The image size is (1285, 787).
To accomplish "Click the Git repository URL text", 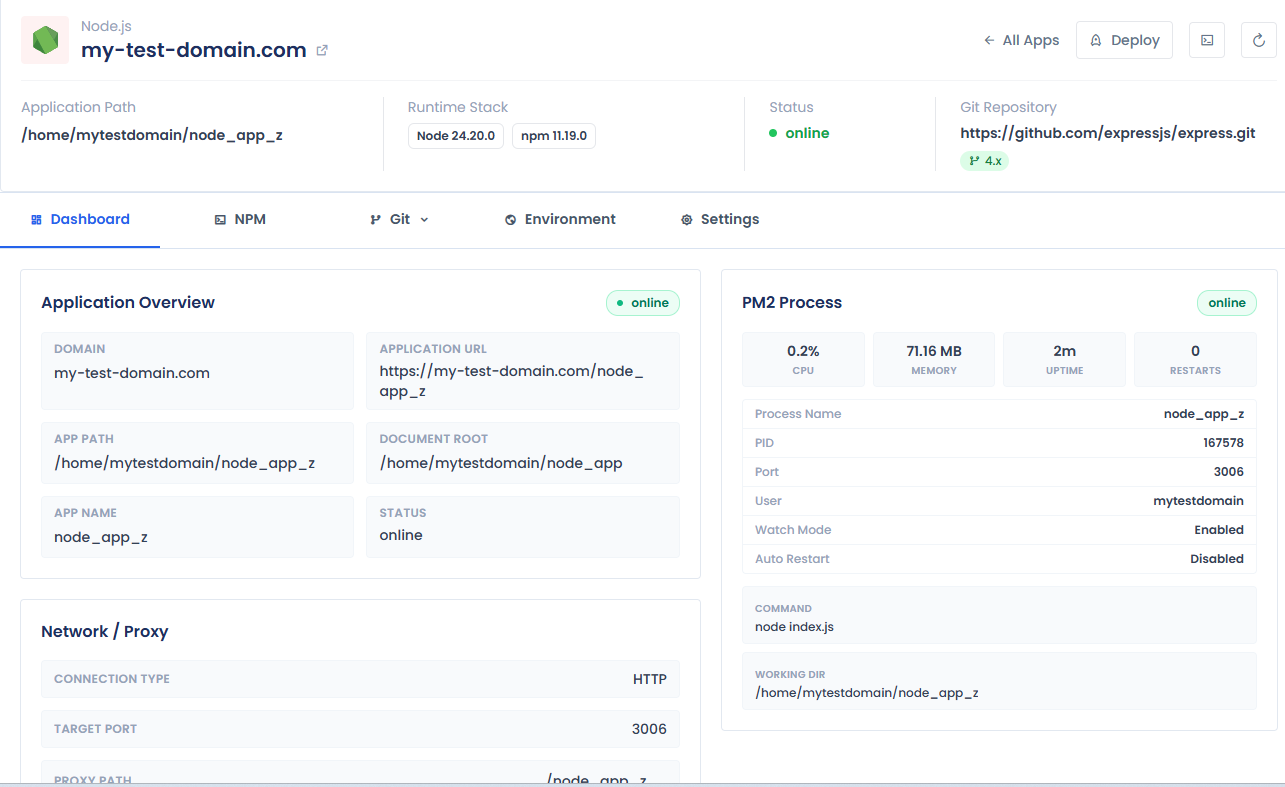I will [x=1108, y=133].
